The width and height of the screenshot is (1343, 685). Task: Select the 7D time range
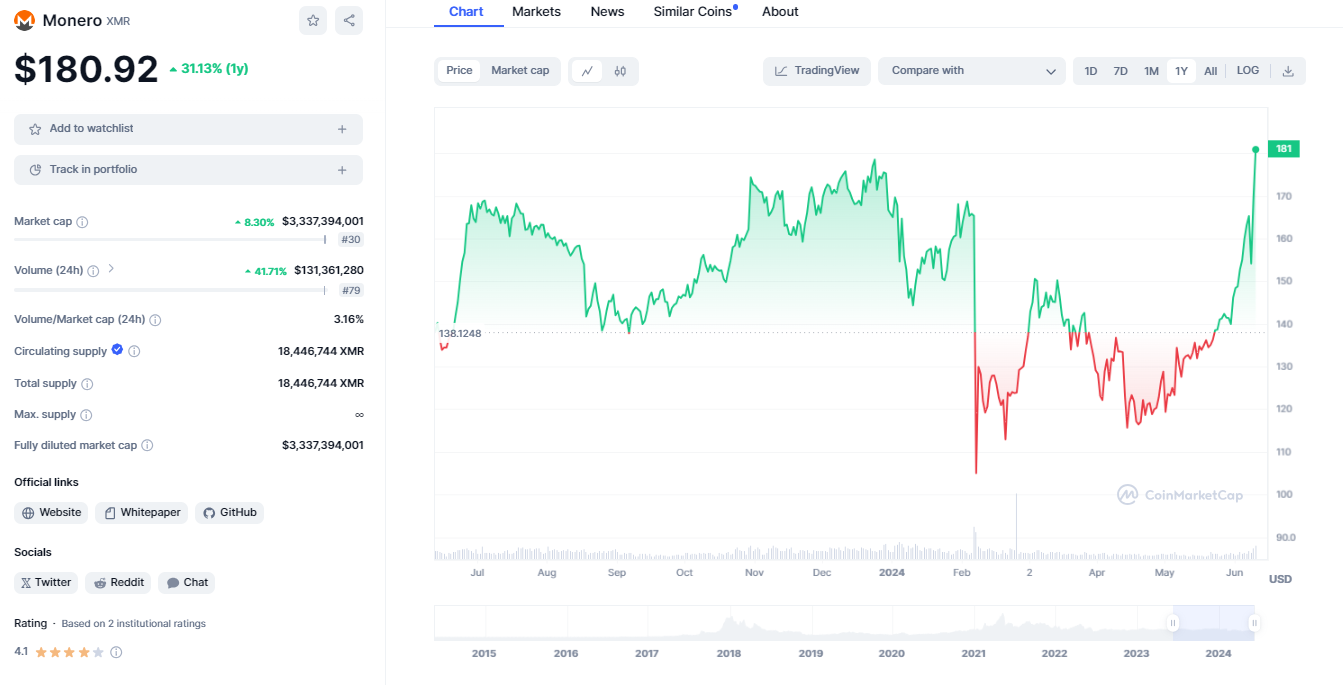click(x=1121, y=71)
